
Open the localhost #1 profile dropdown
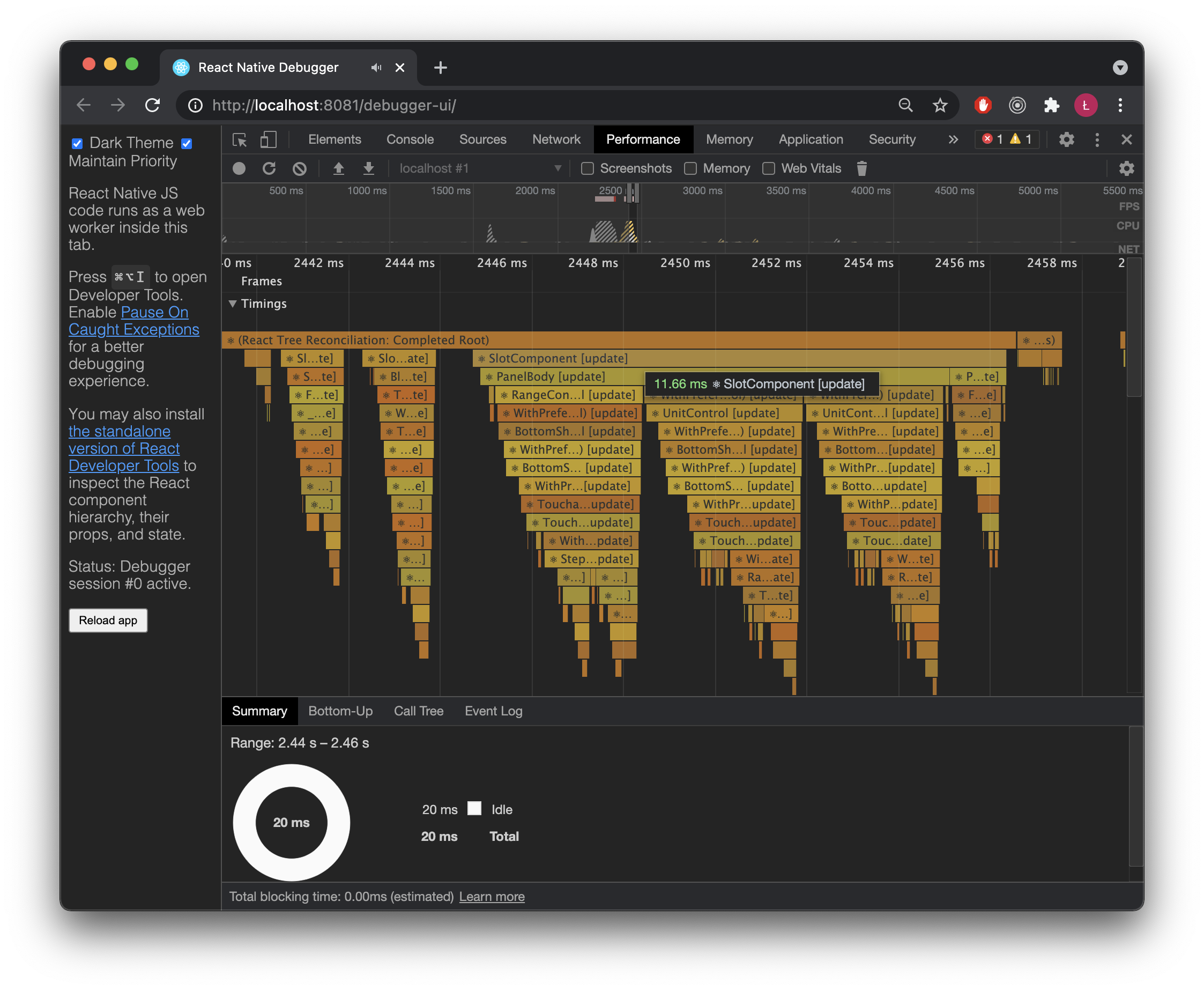[x=480, y=169]
